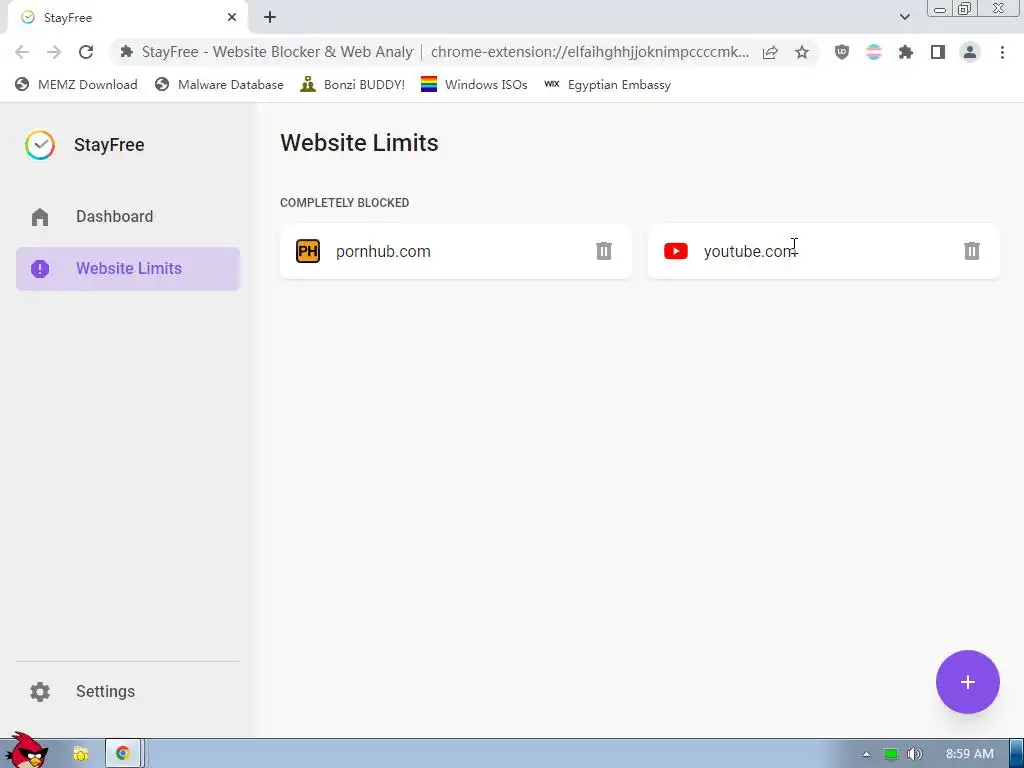Open StayFree Settings

click(128, 692)
